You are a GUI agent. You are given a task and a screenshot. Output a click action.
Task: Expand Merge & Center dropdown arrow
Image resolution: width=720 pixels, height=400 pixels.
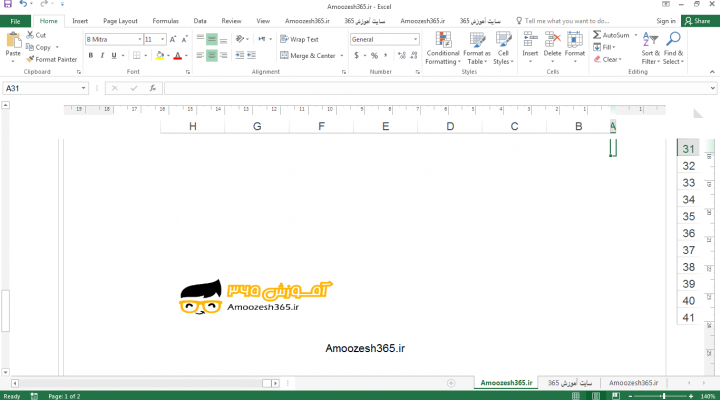pos(342,56)
